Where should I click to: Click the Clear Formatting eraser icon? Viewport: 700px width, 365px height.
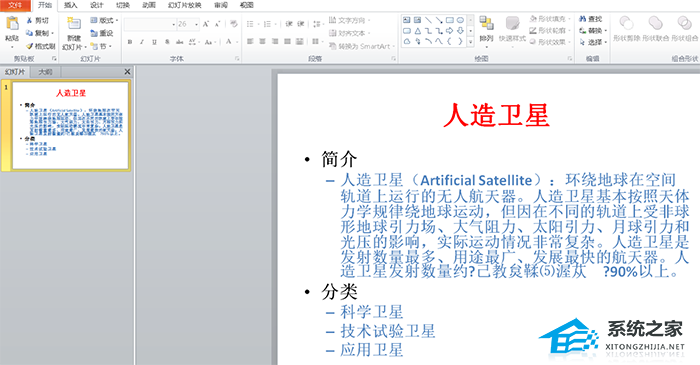pyautogui.click(x=233, y=24)
